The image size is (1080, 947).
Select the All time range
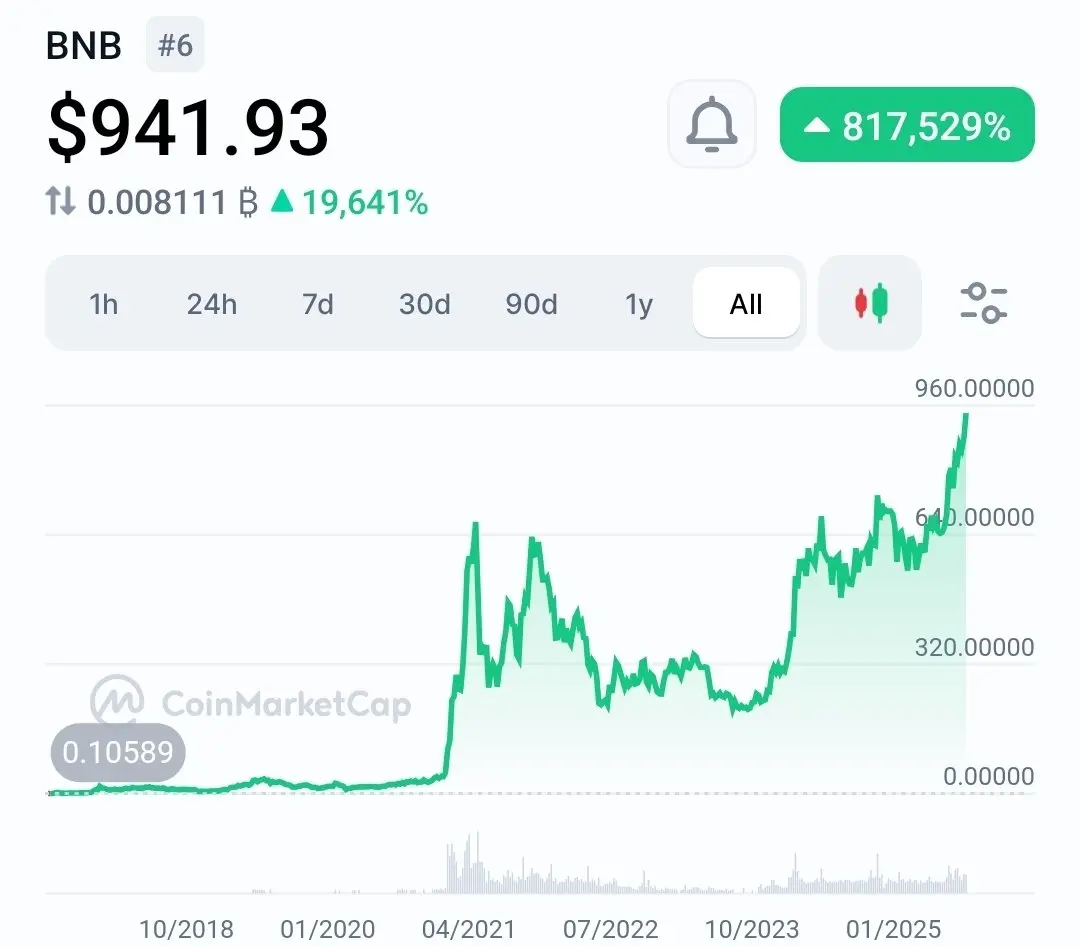point(746,303)
